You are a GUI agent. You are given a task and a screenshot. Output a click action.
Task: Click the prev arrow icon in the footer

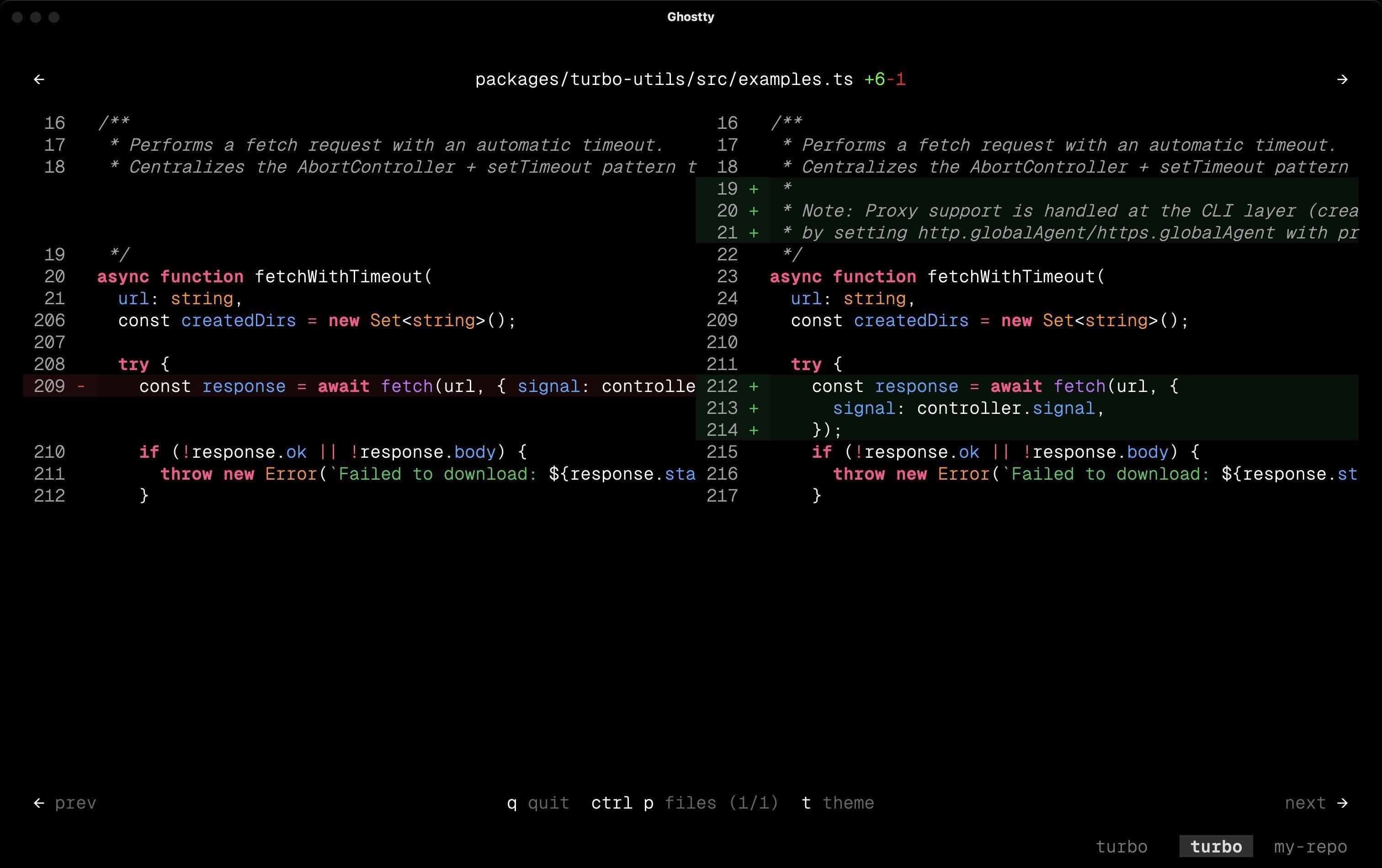pyautogui.click(x=38, y=803)
